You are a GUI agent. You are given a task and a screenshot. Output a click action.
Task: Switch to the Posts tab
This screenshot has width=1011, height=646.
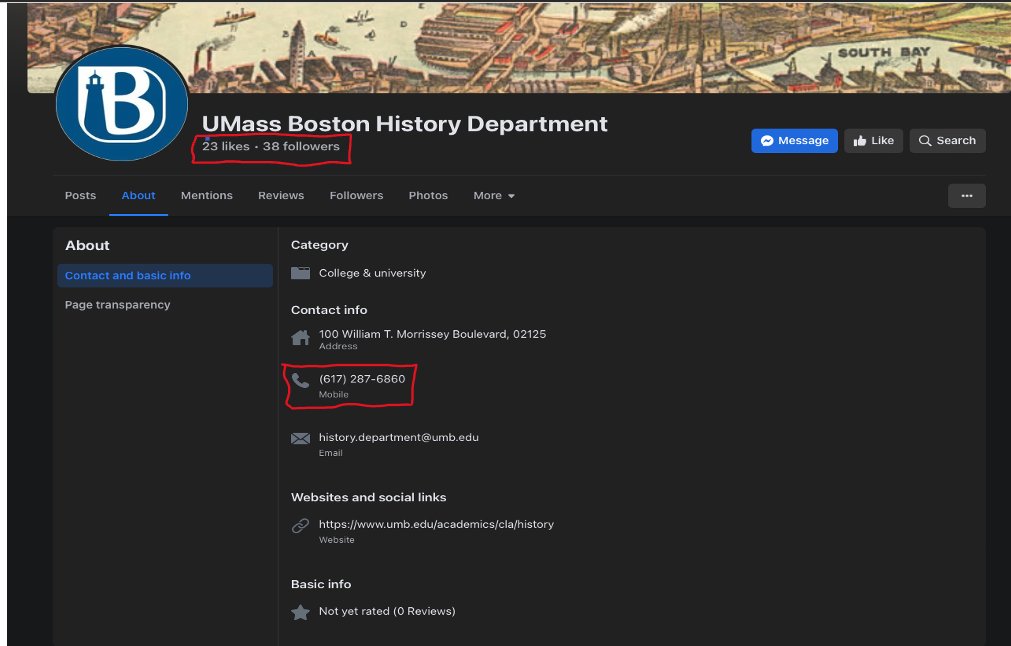pos(80,195)
